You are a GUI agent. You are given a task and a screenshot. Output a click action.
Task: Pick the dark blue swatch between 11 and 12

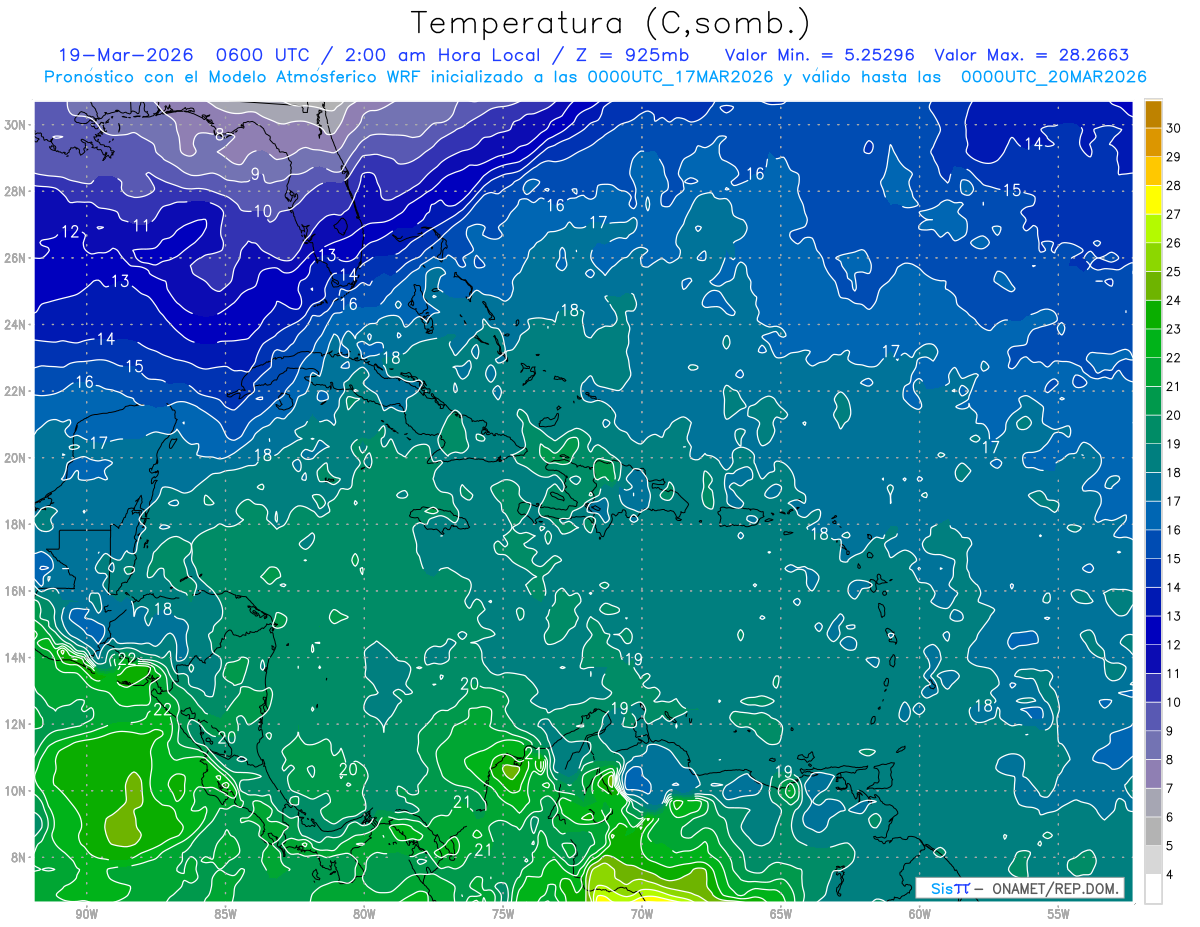pos(1153,659)
